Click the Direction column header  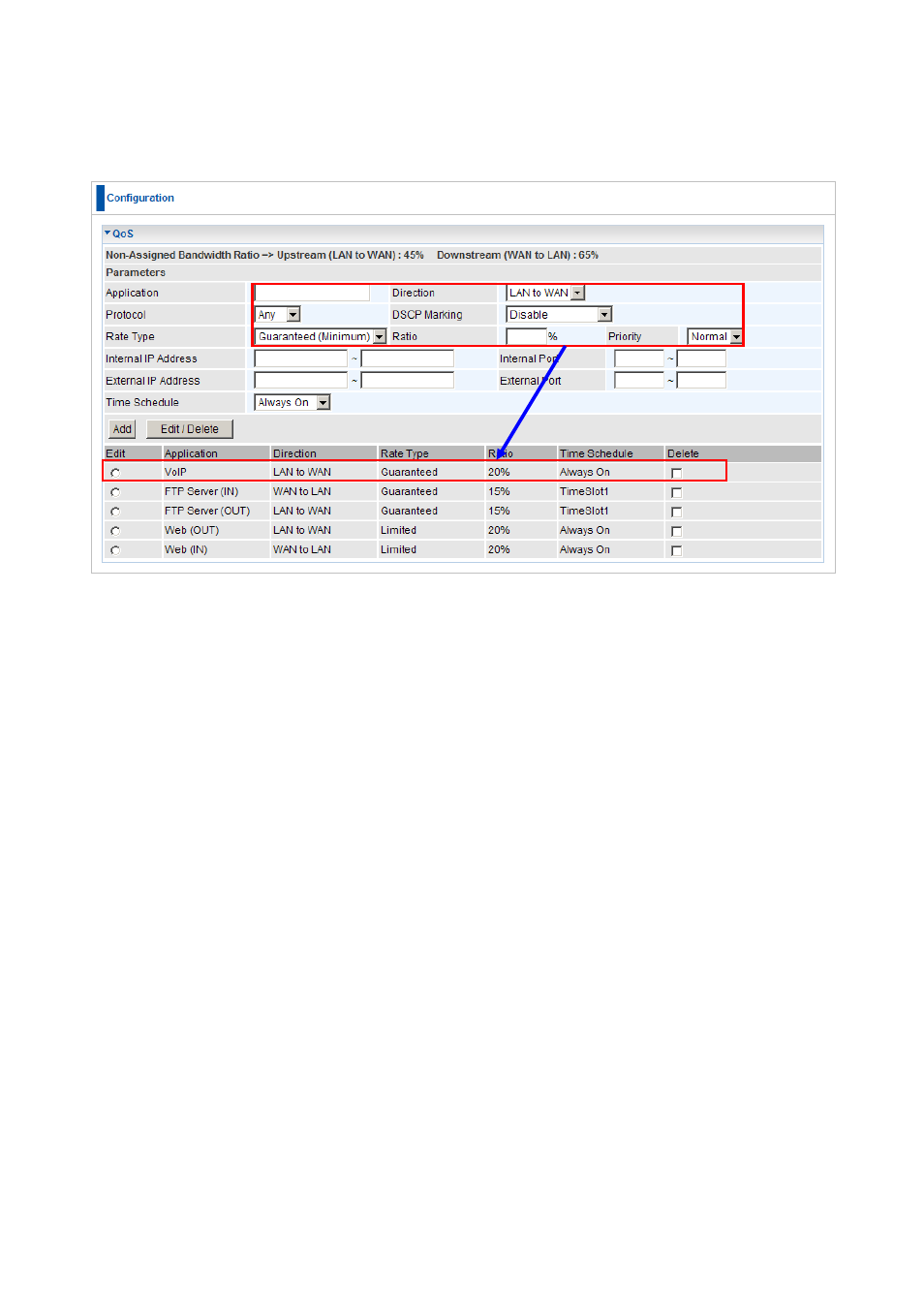[294, 453]
